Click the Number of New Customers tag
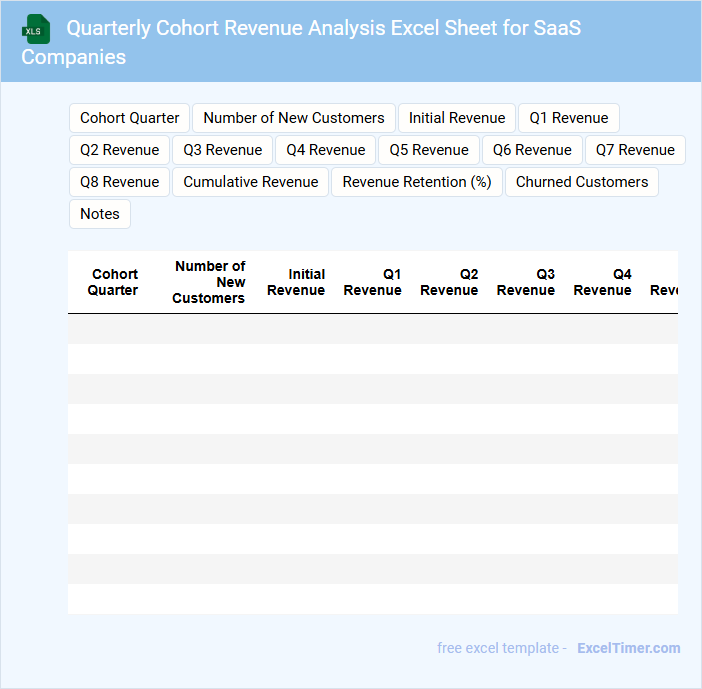Screen dimensions: 702x689 (293, 118)
